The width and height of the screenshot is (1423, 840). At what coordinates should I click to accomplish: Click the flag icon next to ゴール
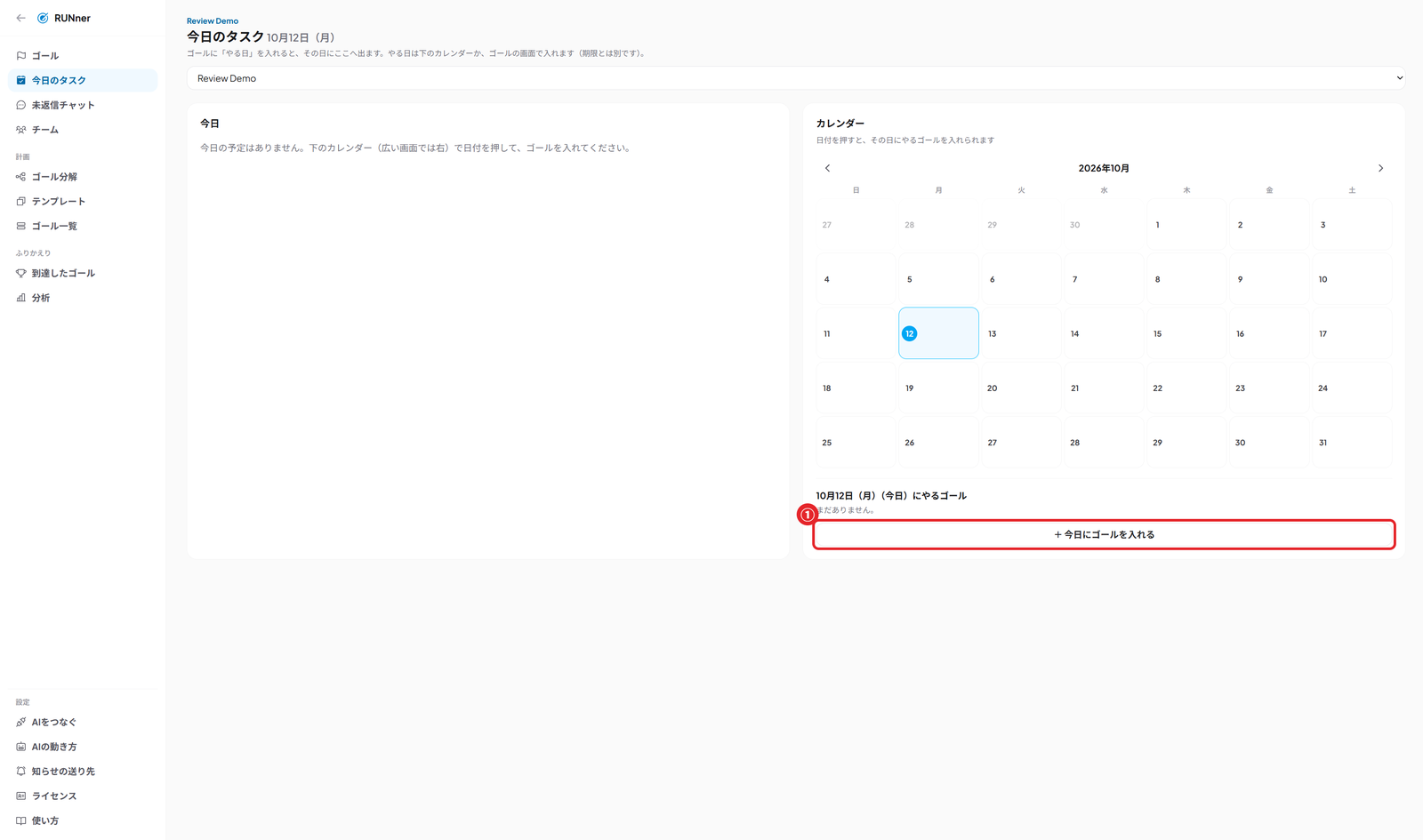(21, 56)
